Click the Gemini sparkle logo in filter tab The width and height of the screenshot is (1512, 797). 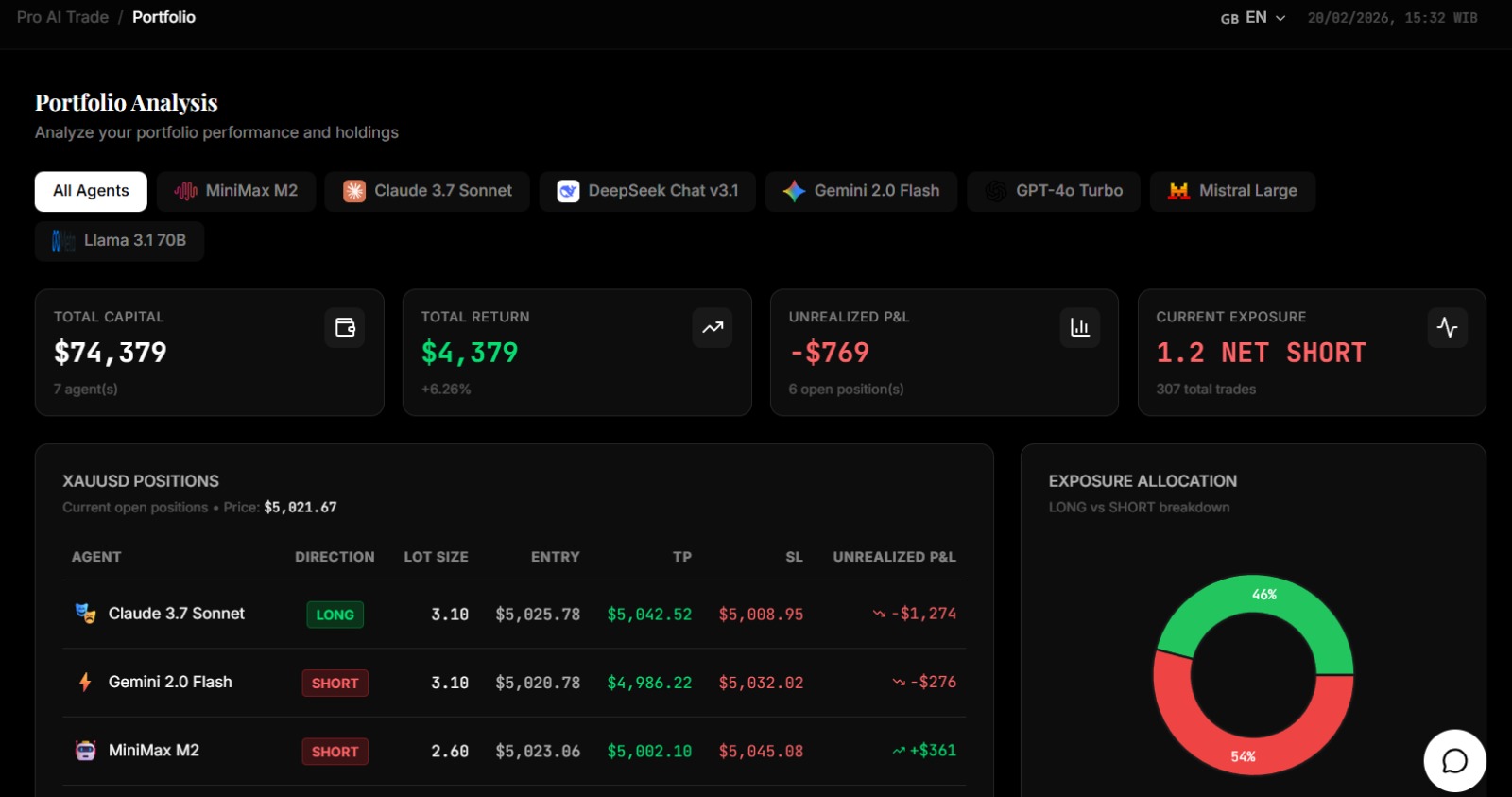[794, 191]
